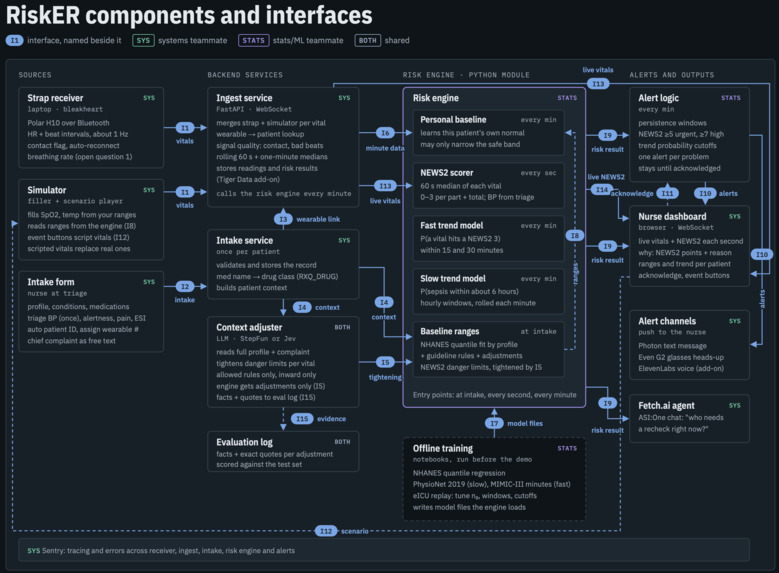779x573 pixels.
Task: Select the STATS badge in the legend
Action: point(253,40)
